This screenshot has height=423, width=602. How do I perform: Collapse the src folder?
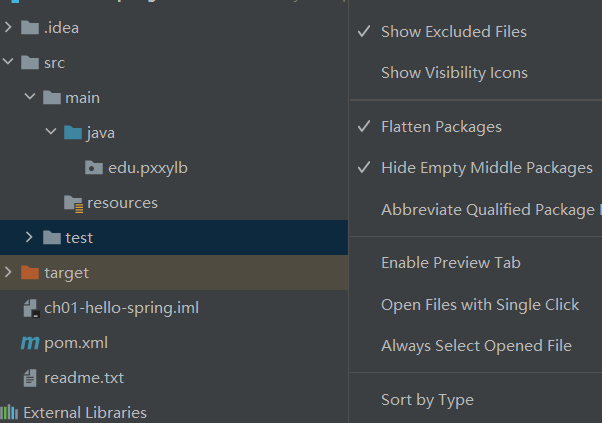(9, 62)
